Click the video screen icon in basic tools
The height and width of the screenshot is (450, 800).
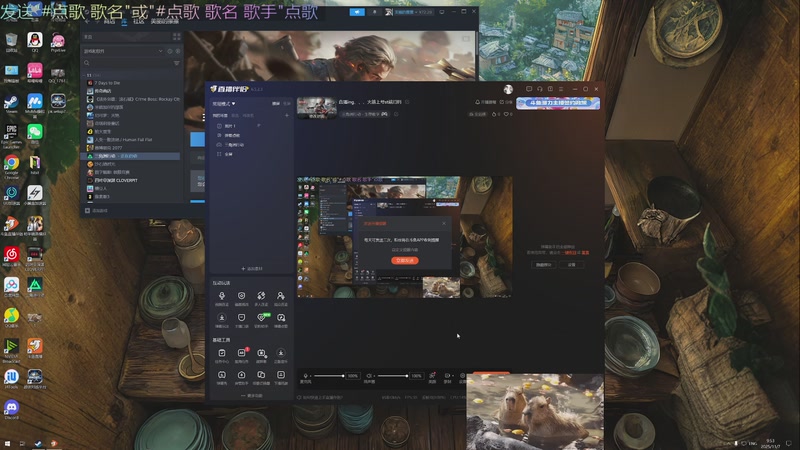click(261, 353)
